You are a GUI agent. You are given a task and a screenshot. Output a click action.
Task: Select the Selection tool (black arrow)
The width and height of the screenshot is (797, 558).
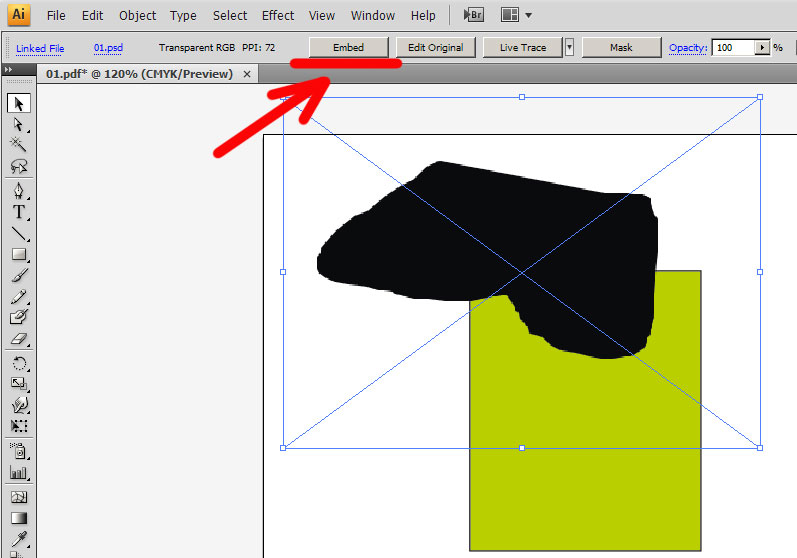19,103
